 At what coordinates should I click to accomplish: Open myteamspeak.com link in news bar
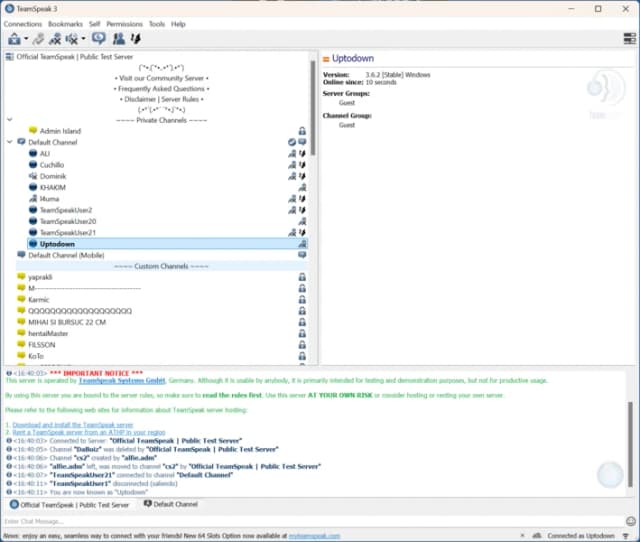pos(314,535)
